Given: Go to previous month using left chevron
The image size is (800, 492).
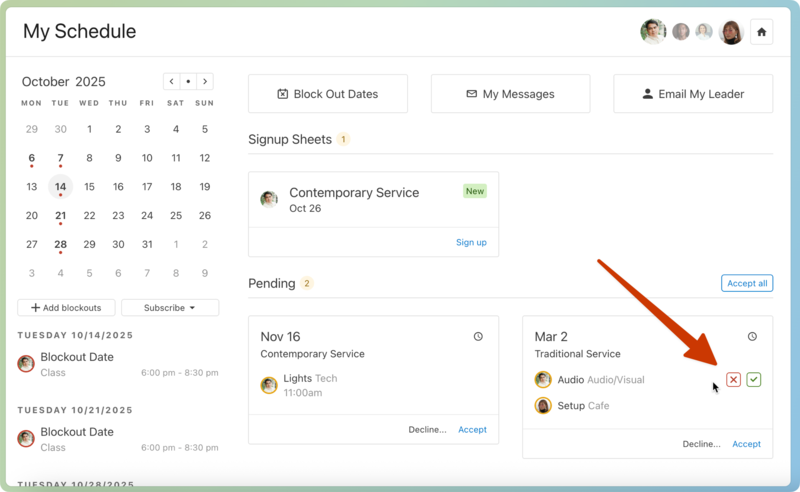Looking at the screenshot, I should [172, 82].
